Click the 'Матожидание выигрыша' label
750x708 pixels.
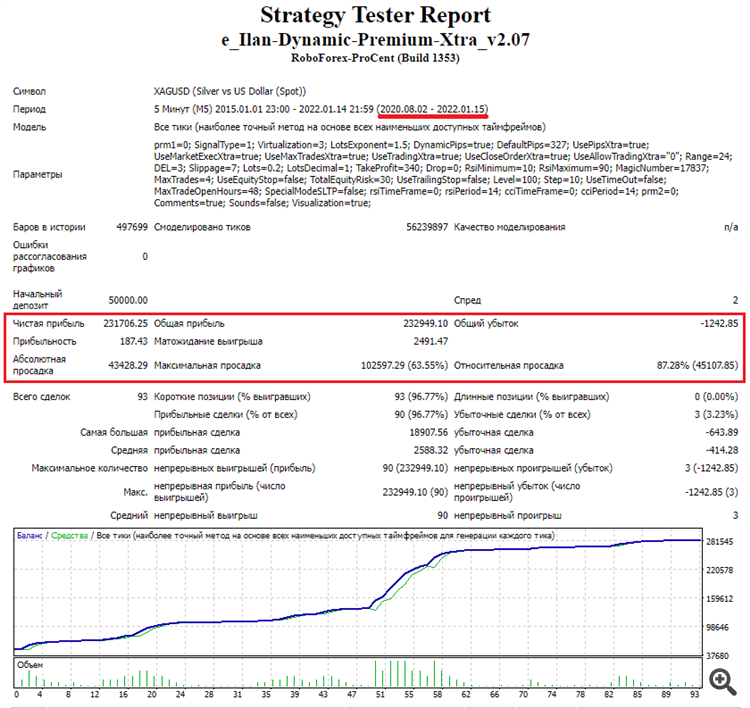tap(208, 342)
